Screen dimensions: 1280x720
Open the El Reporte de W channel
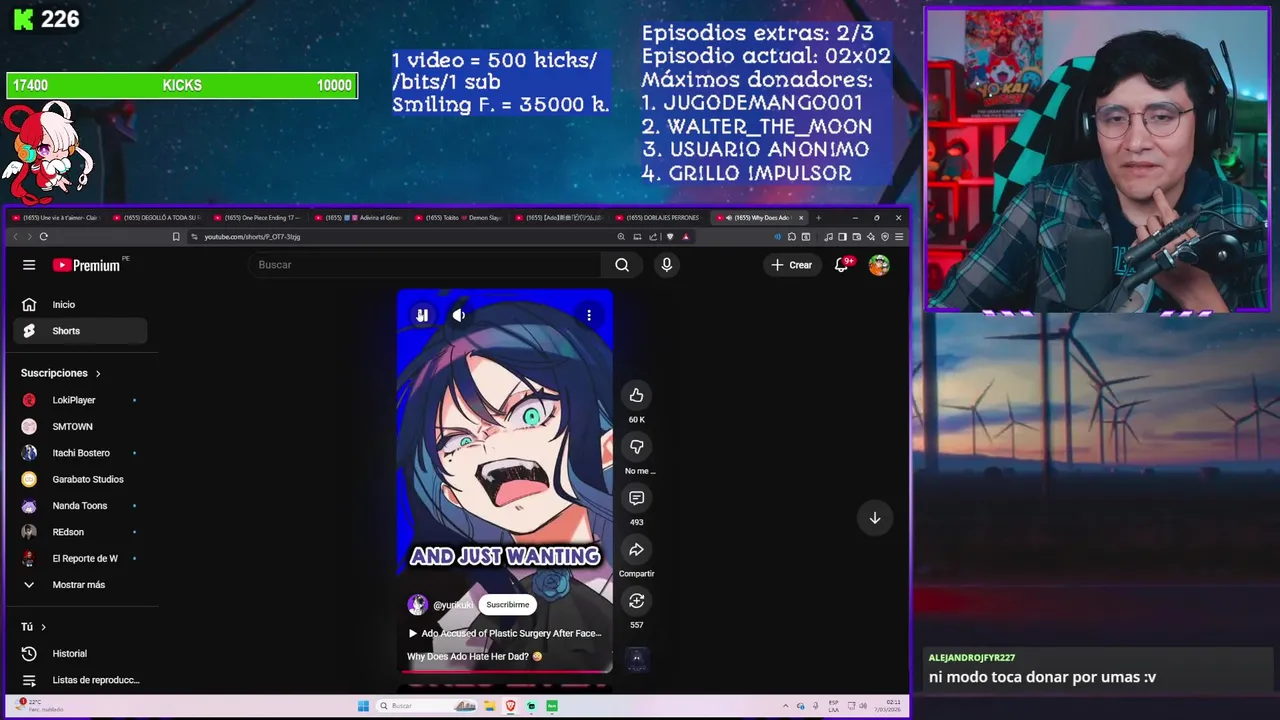coord(80,559)
